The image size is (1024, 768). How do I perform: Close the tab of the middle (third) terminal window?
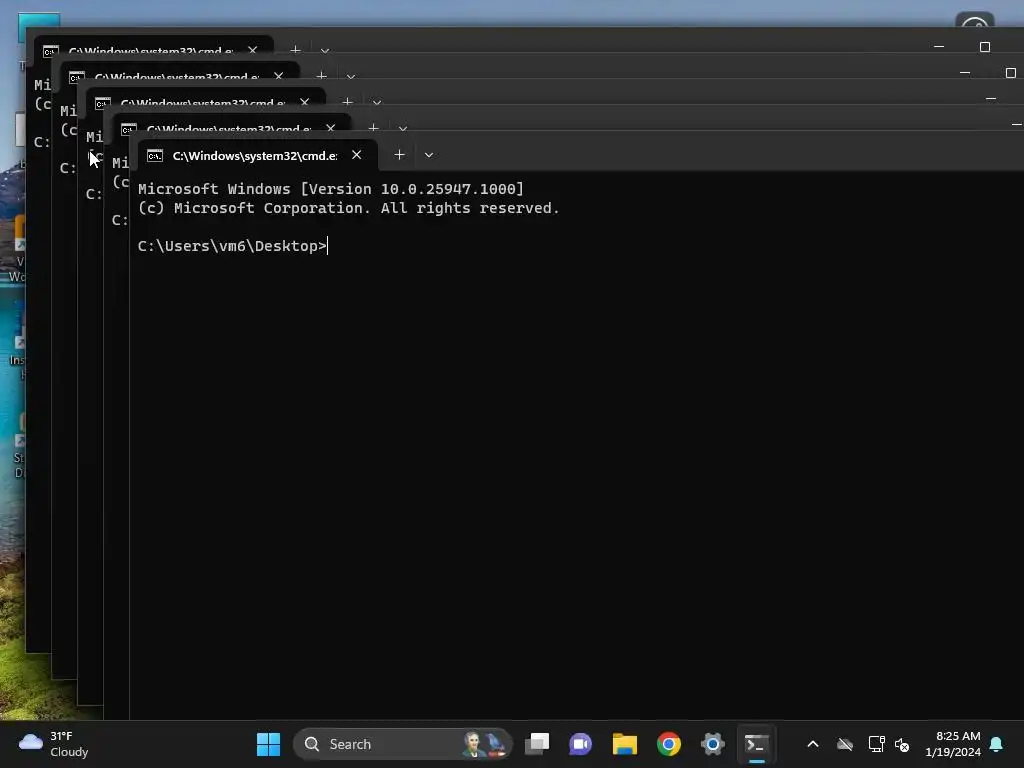(304, 102)
